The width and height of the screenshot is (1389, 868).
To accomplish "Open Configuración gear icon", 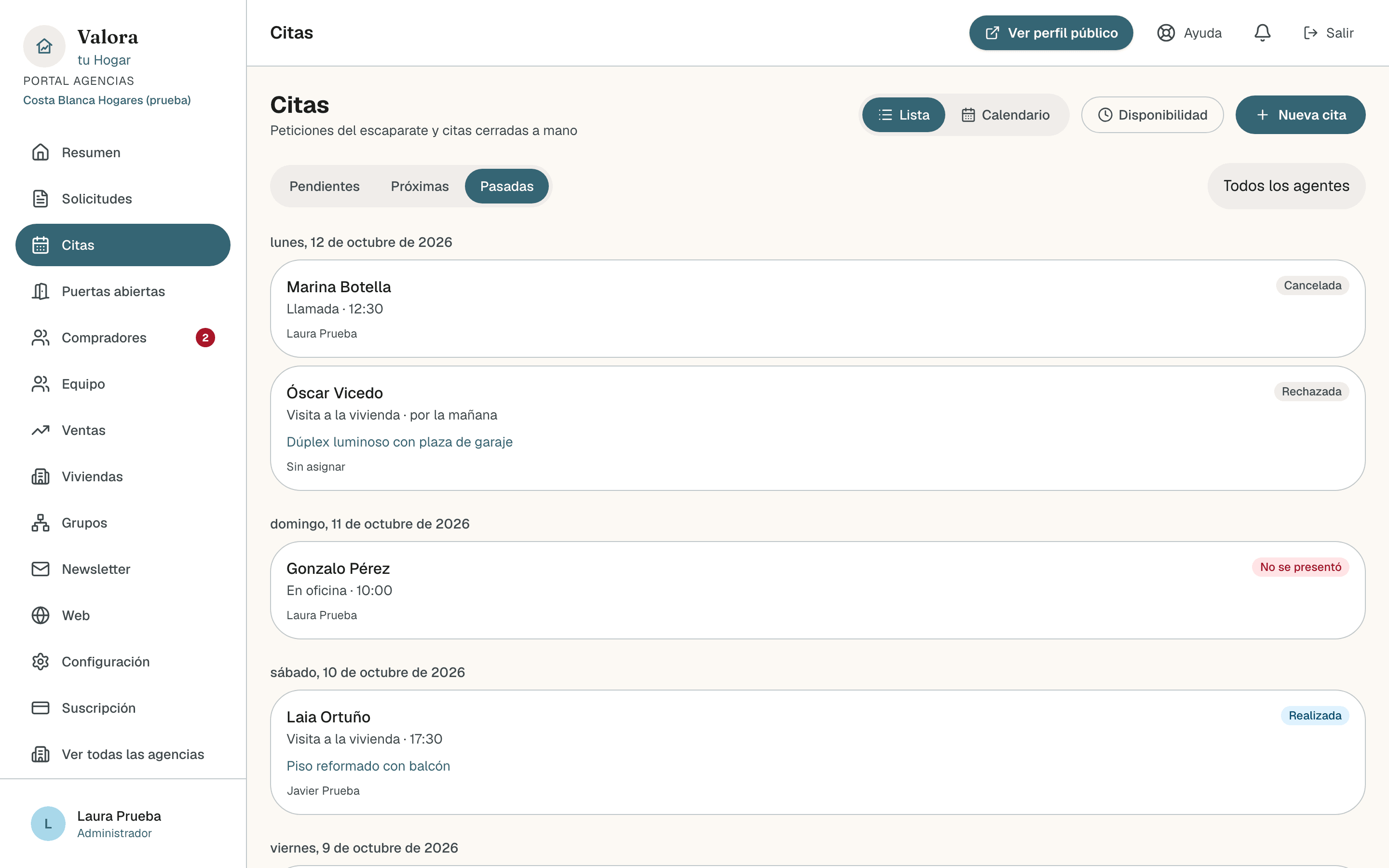I will coord(40,661).
